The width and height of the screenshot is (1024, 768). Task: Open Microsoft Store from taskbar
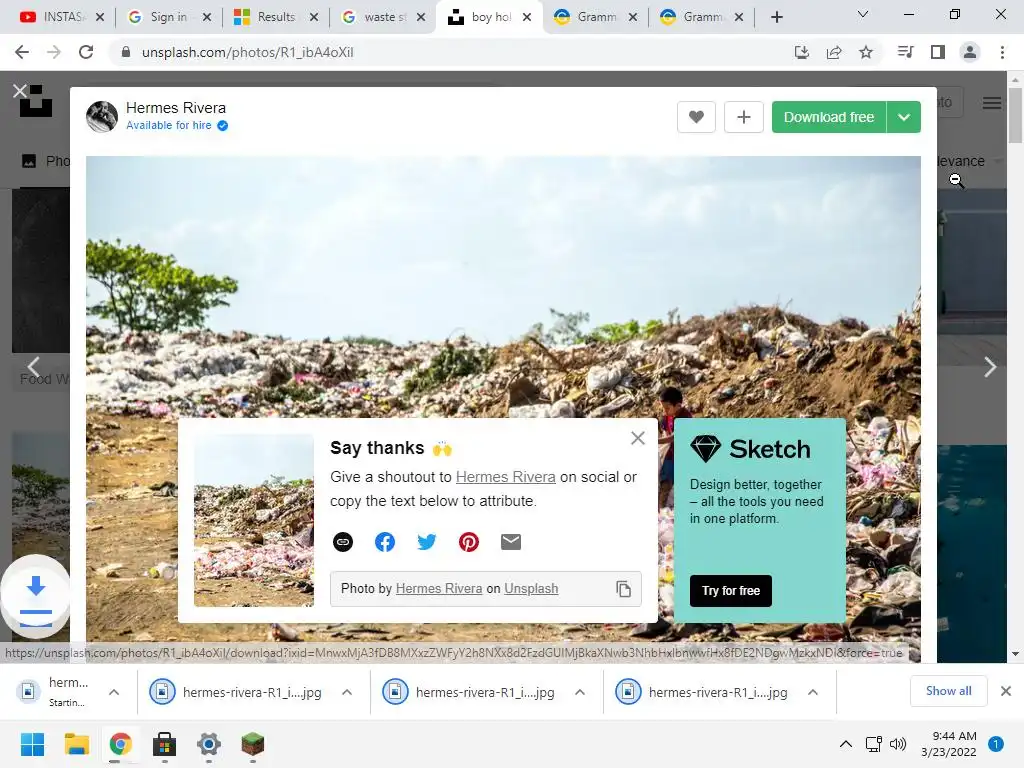(x=165, y=744)
